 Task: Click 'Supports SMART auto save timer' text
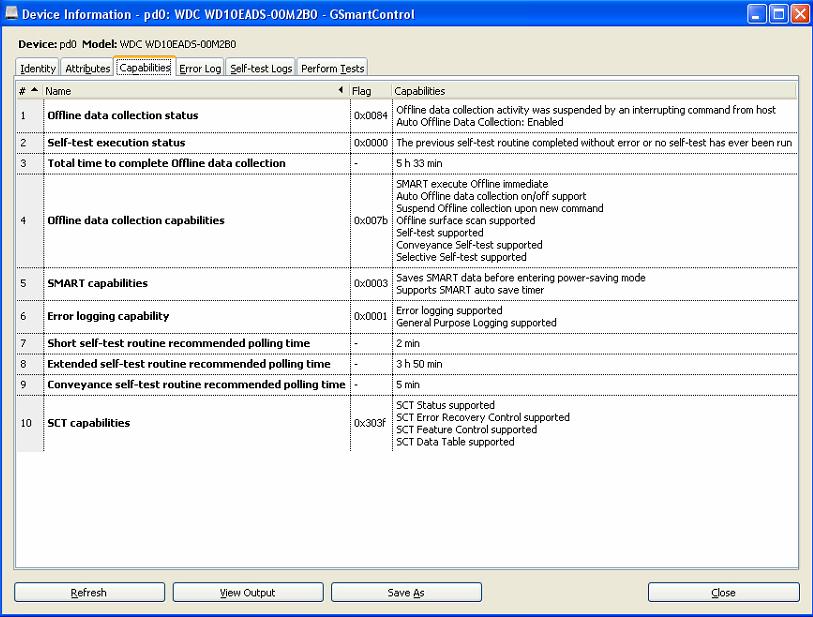pos(470,290)
